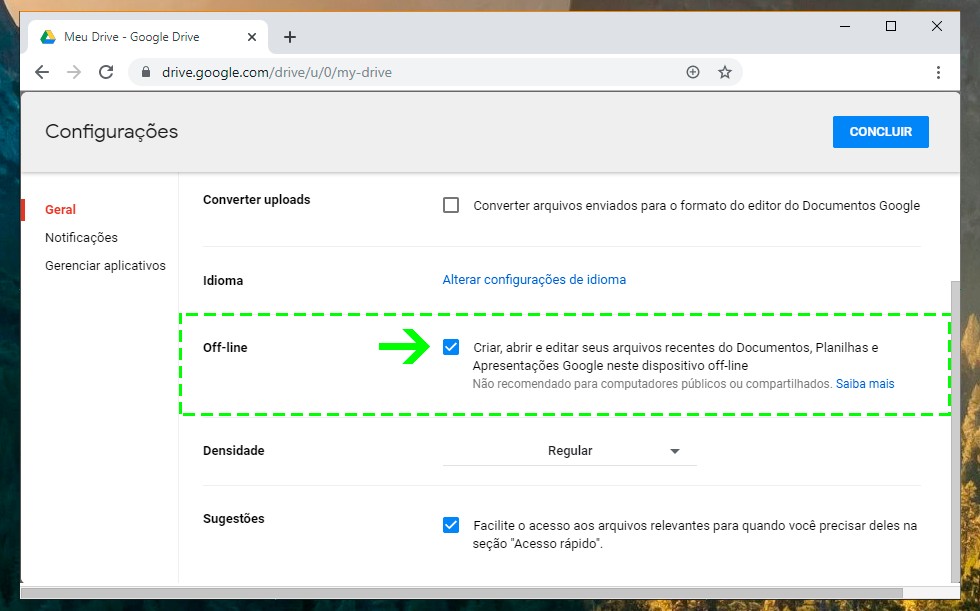This screenshot has height=611, width=980.
Task: Bookmark page using star icon
Action: 725,72
